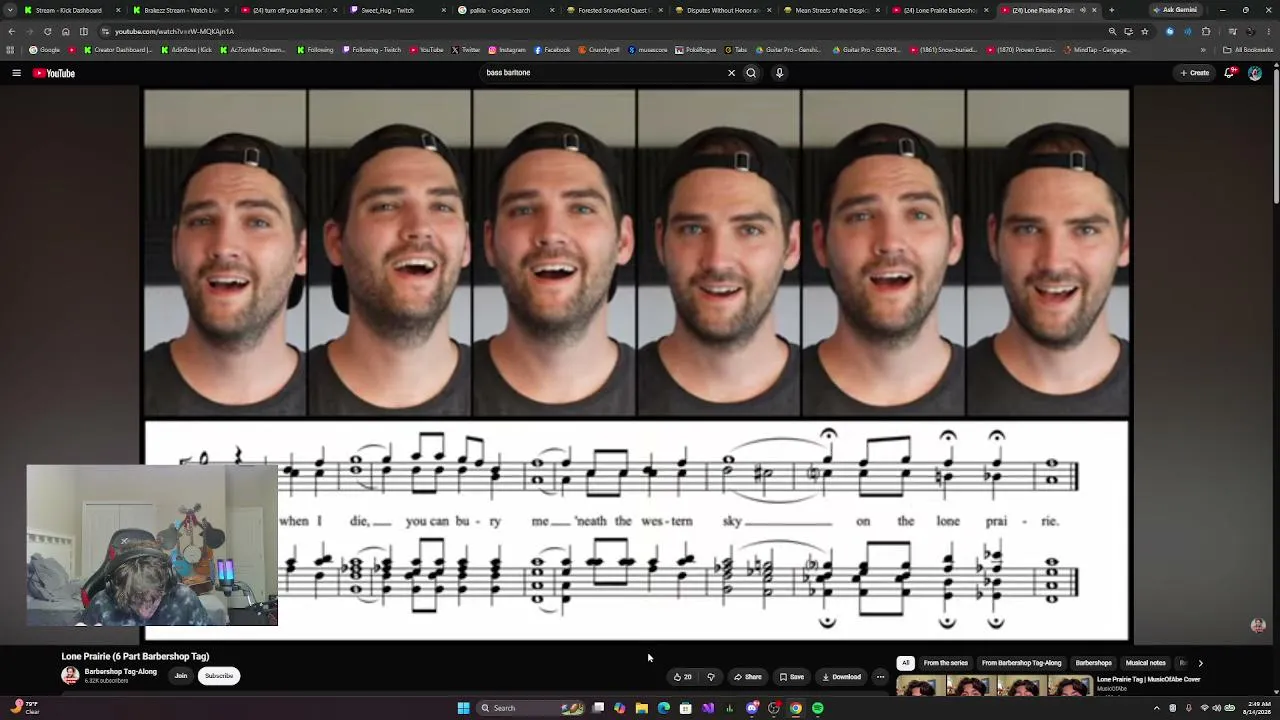
Task: Open the YouTube bookmark in bookmarks bar
Action: (x=427, y=49)
